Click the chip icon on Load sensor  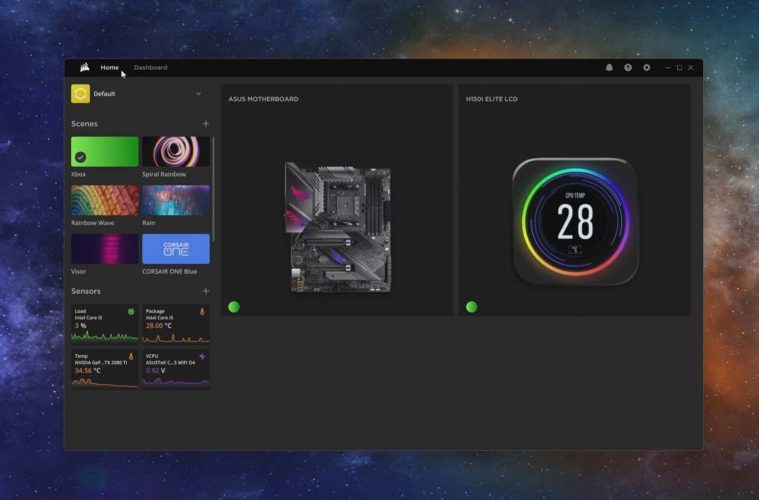[131, 312]
